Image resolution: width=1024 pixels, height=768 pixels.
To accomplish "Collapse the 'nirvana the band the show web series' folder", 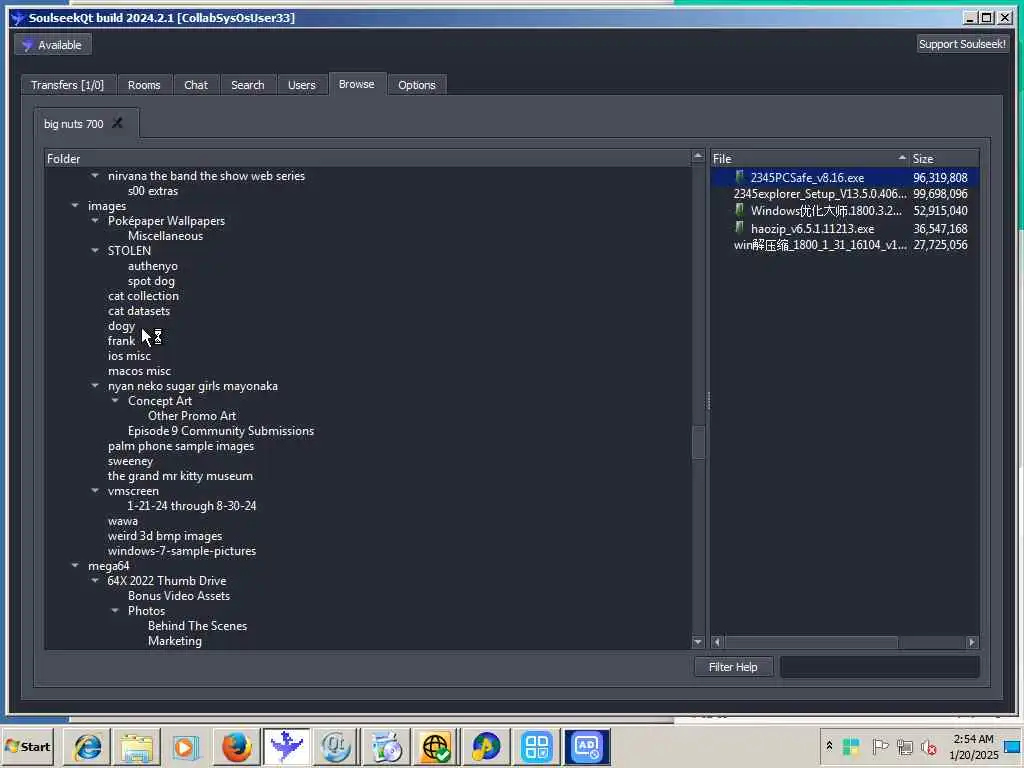I will pyautogui.click(x=95, y=176).
